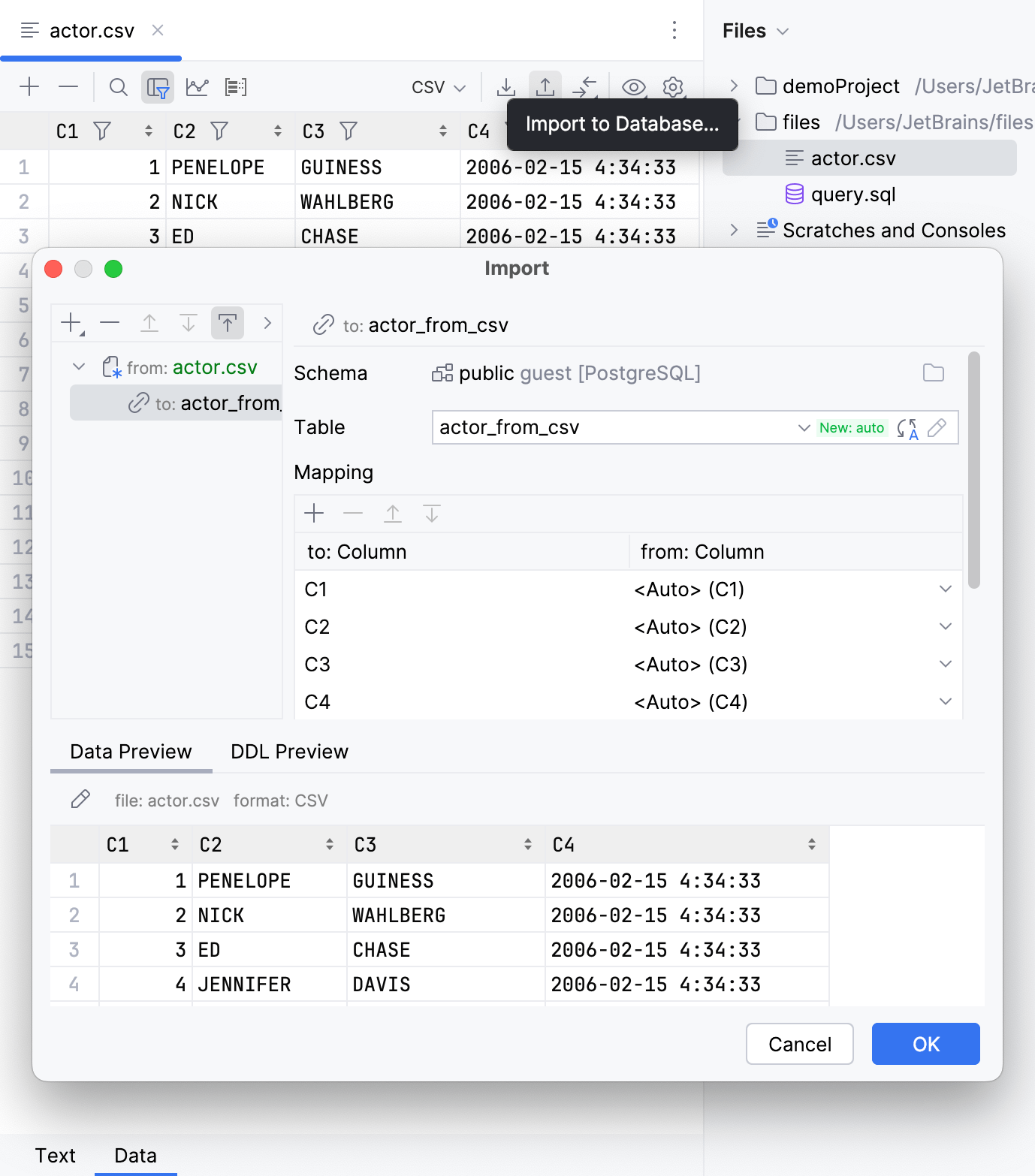This screenshot has width=1035, height=1176.
Task: Click the add row icon in the grid toolbar
Action: point(29,86)
